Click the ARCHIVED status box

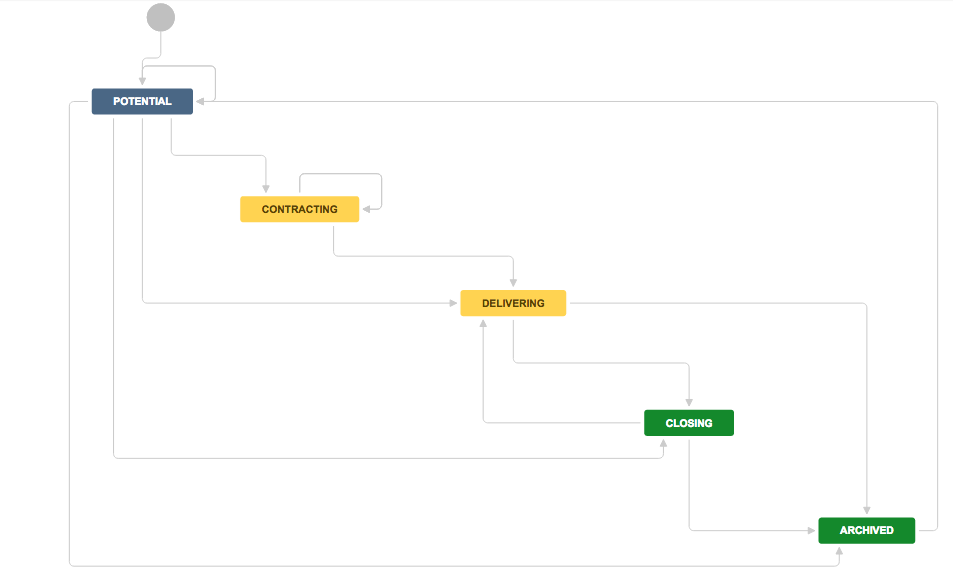(866, 530)
